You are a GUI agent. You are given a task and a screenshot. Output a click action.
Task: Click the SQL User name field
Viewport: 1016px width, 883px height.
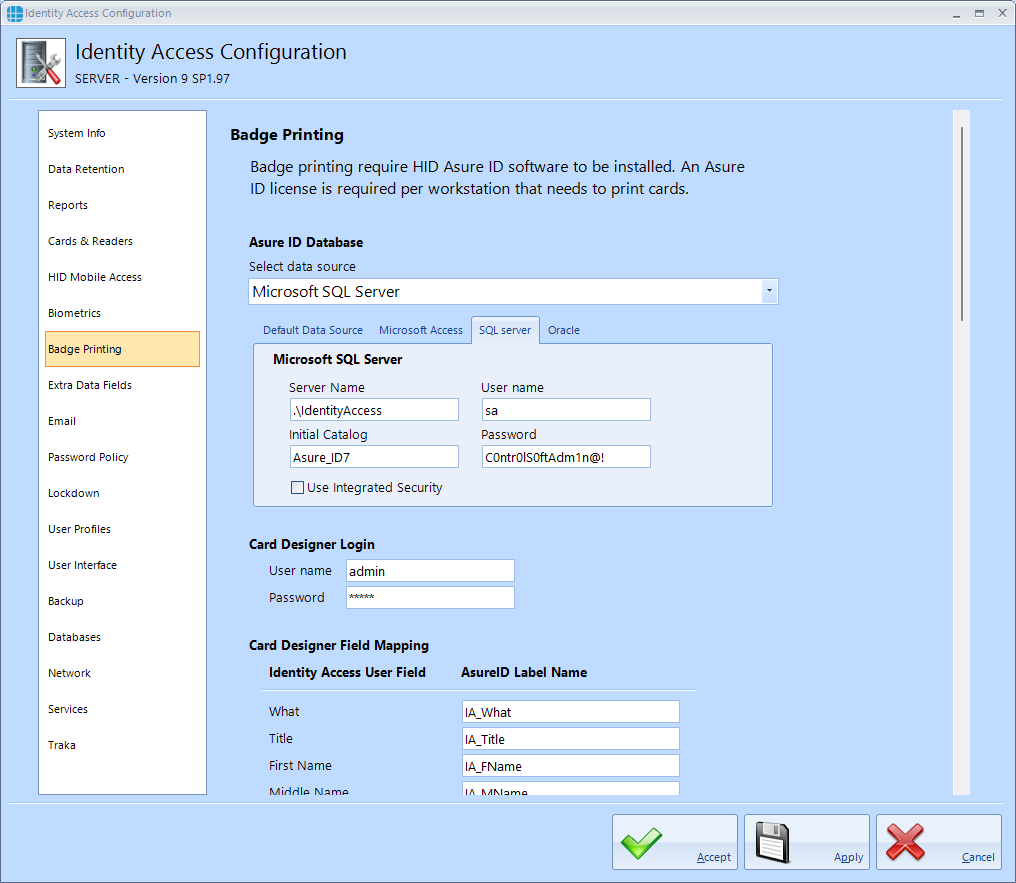[566, 410]
